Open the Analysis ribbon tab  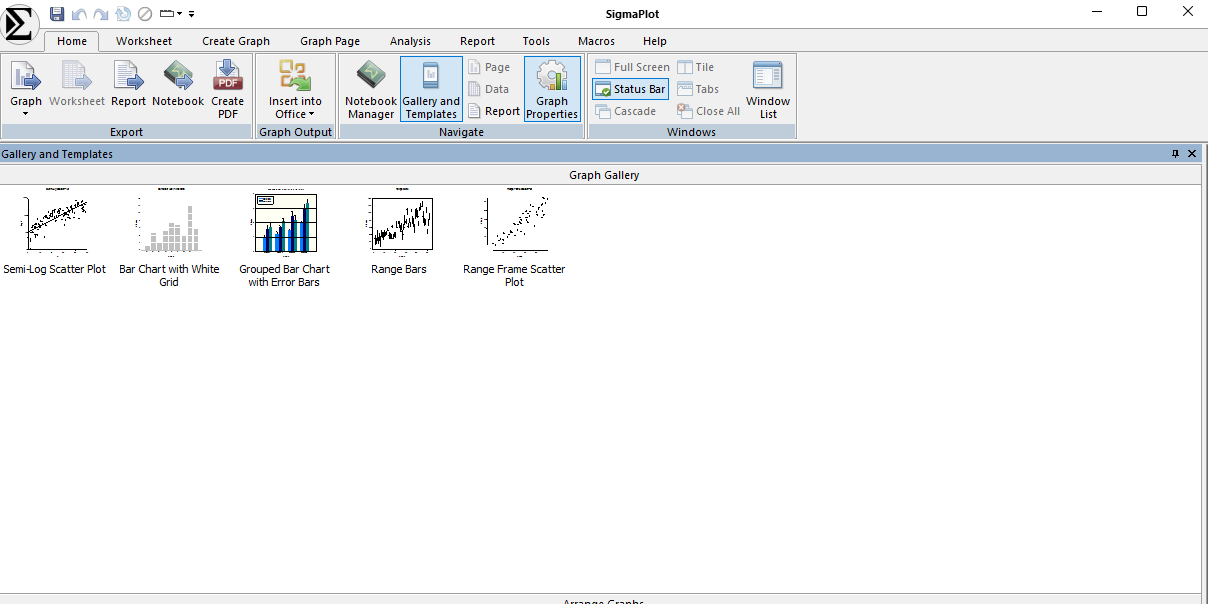(x=410, y=41)
